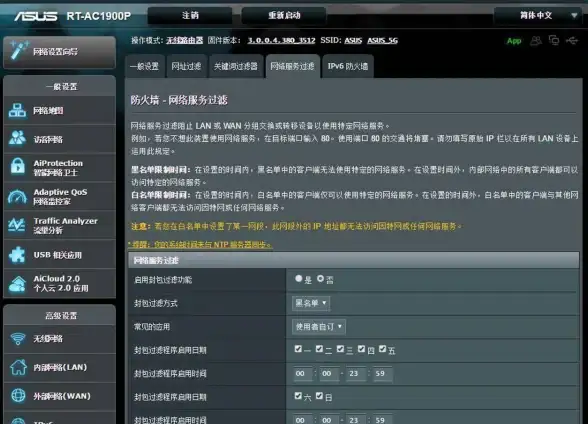Select 否 to disable packet filter
The image size is (588, 424).
[x=320, y=279]
